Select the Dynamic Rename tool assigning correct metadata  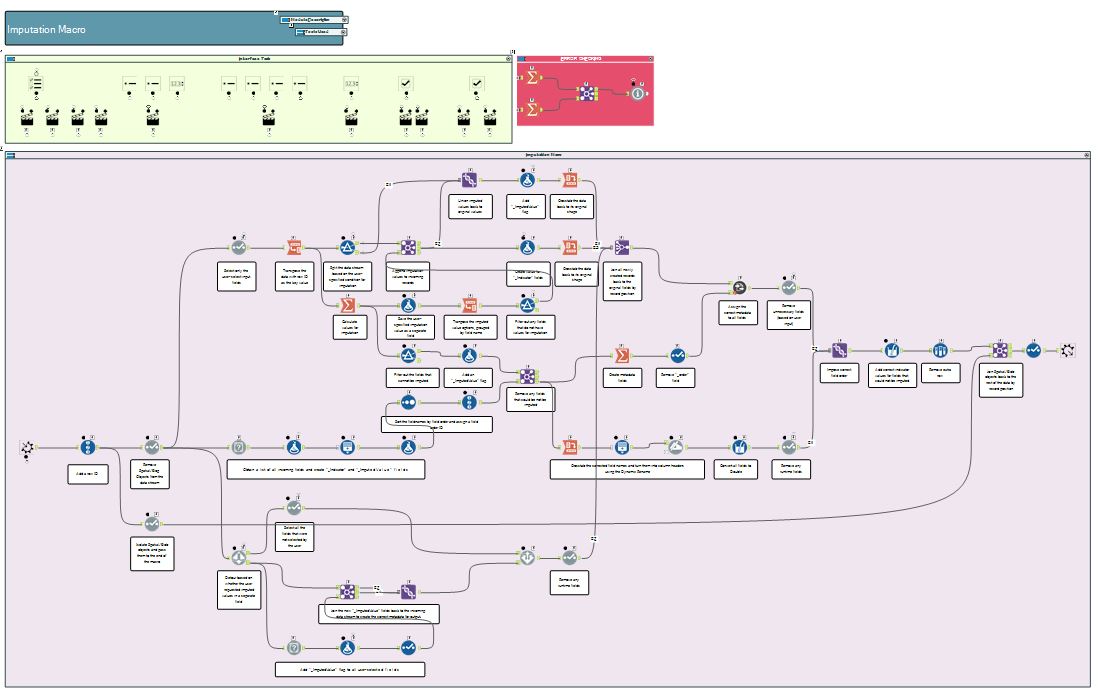pyautogui.click(x=738, y=286)
